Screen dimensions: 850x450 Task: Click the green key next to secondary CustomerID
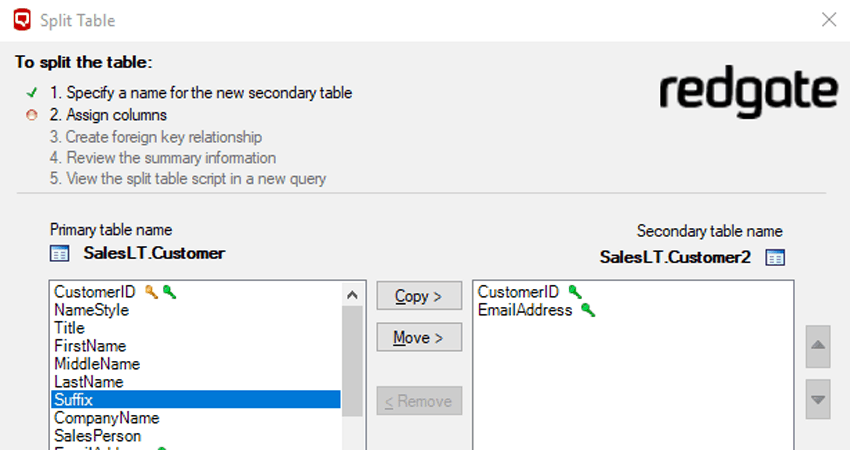tap(575, 292)
